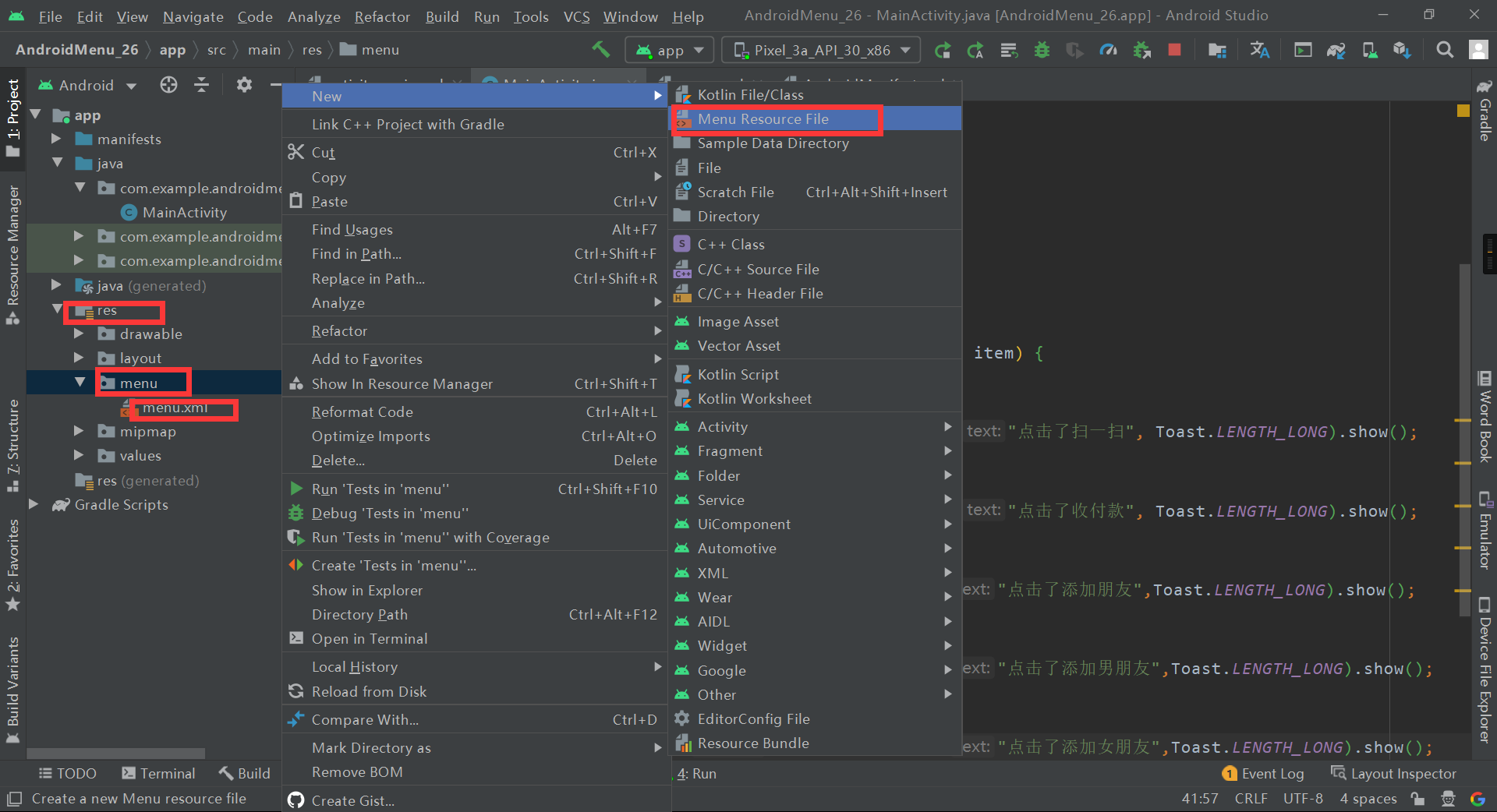Click the CRLF line separator indicator

click(x=1251, y=799)
